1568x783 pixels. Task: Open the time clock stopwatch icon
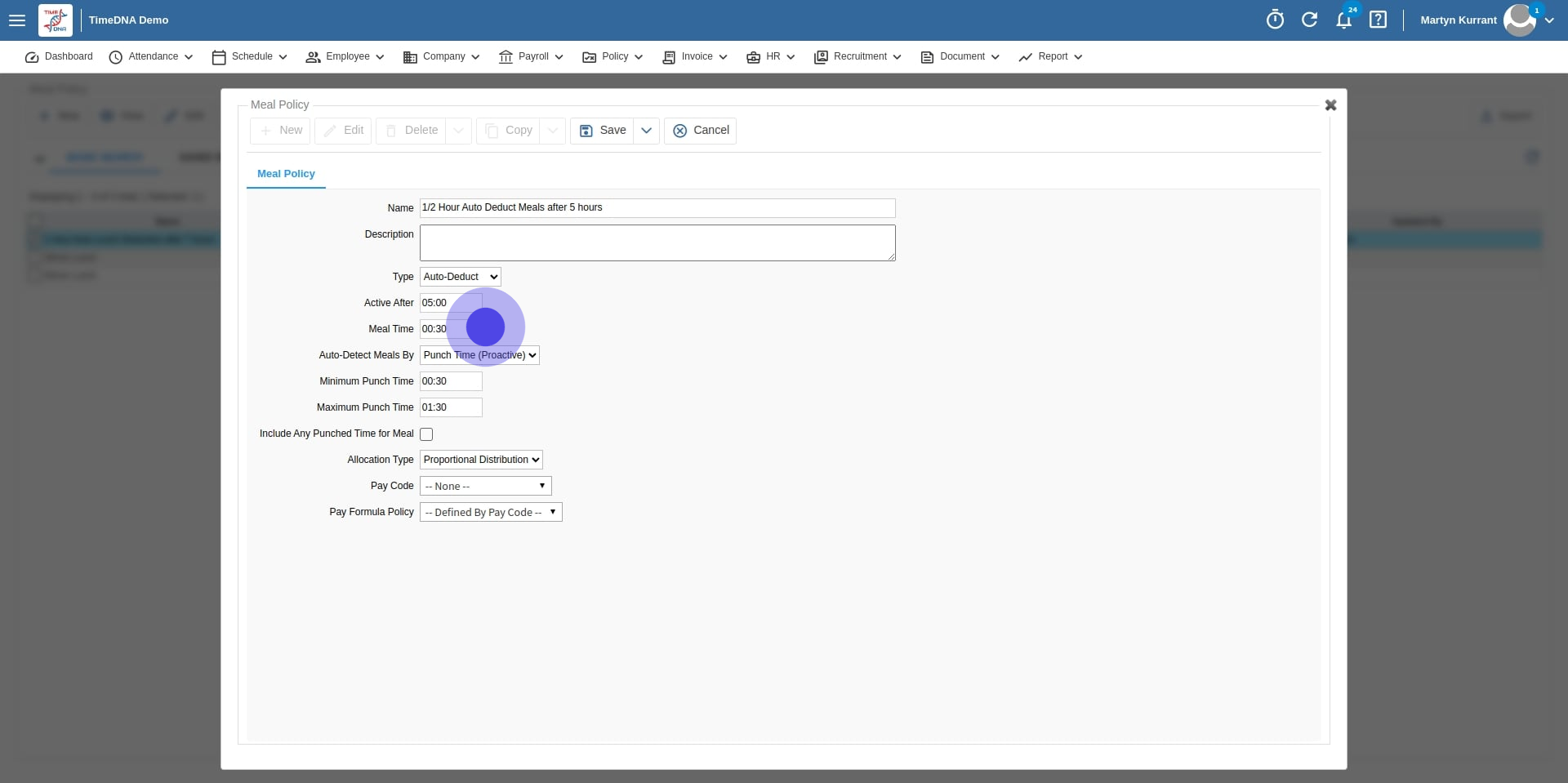pyautogui.click(x=1275, y=20)
